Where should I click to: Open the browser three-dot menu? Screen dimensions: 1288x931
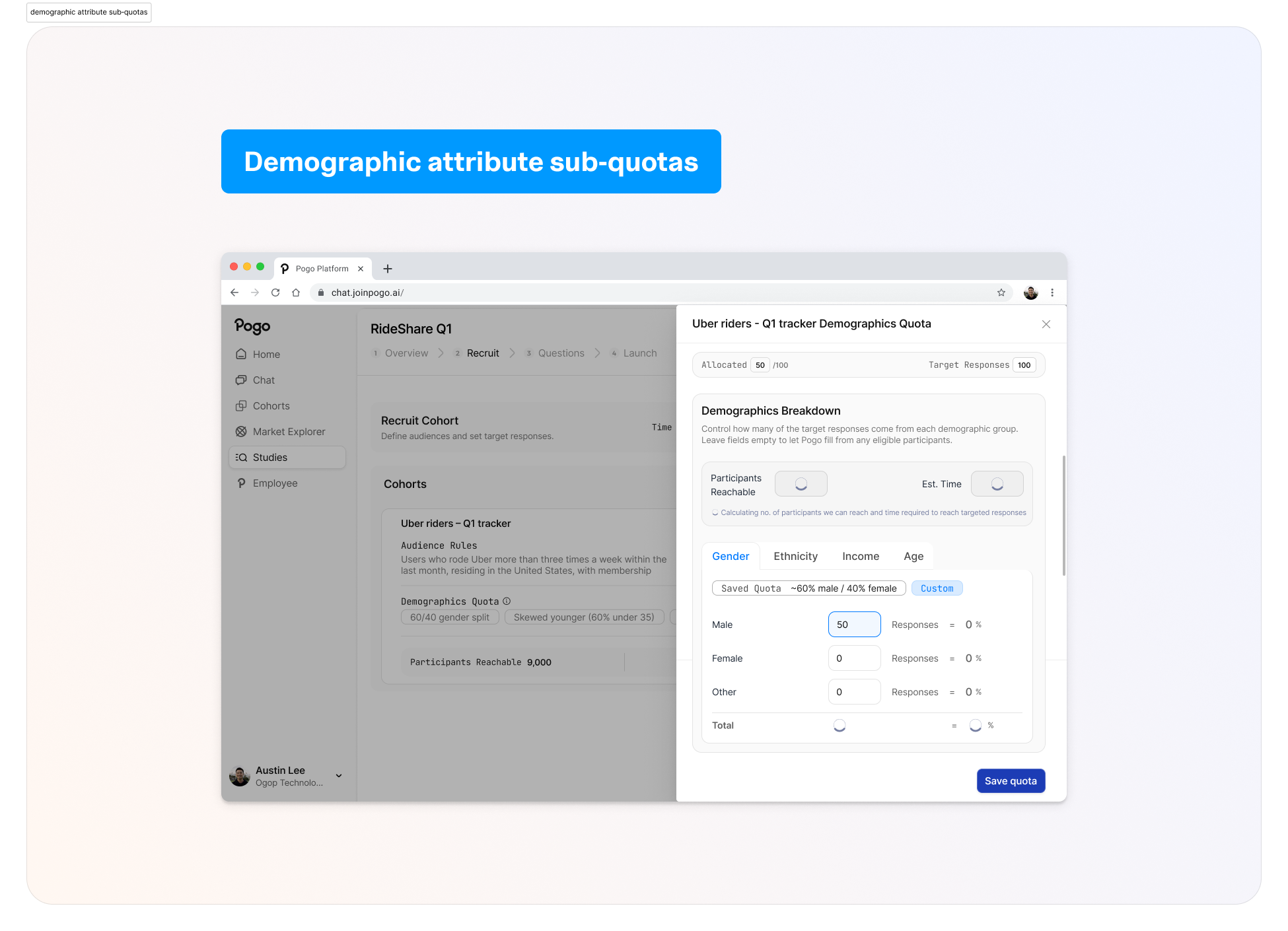1052,293
